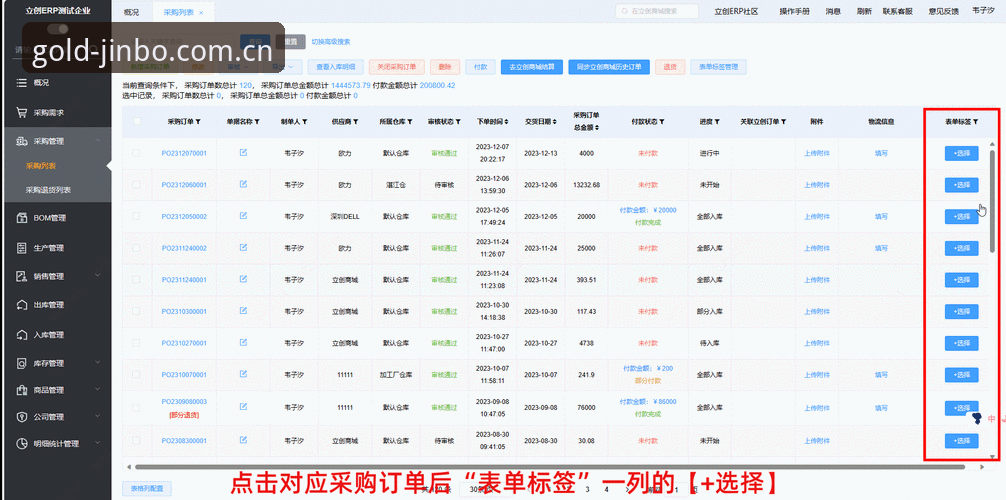Click the vertical table scrollbar
The image size is (1006, 500).
[993, 202]
